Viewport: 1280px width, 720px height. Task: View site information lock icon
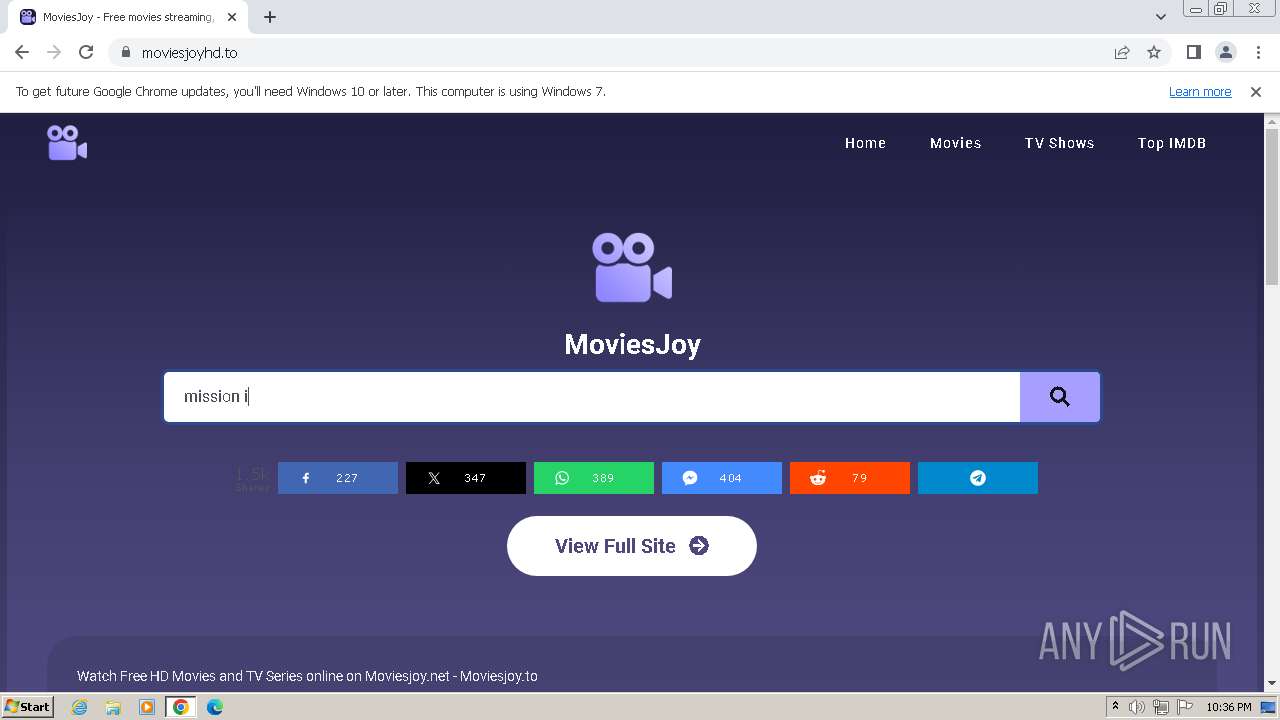[x=126, y=52]
